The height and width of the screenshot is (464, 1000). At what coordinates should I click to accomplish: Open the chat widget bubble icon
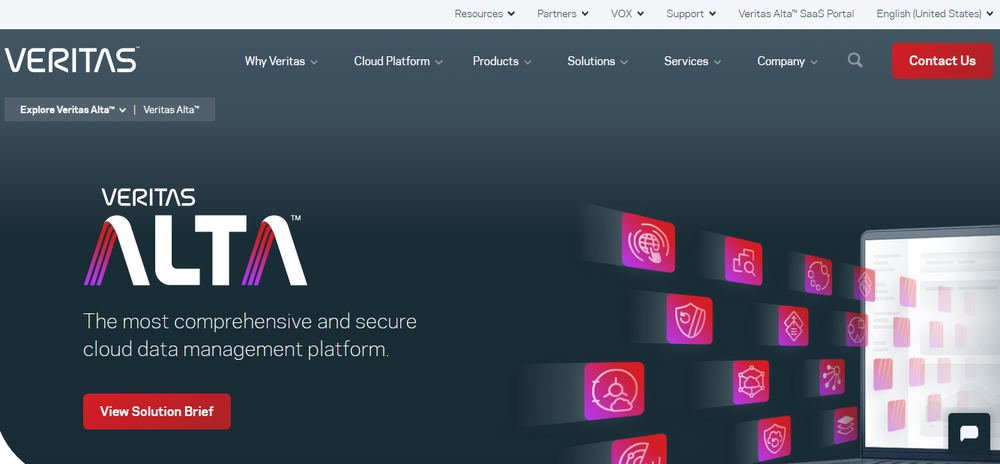pos(969,435)
